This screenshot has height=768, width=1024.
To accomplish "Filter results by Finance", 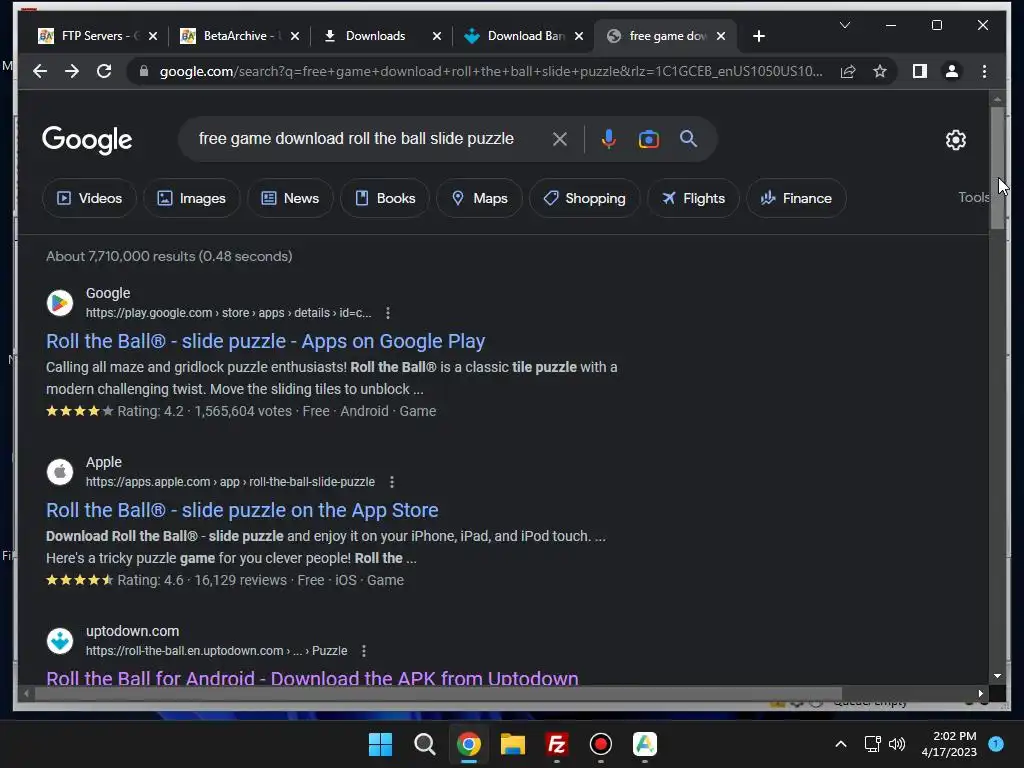I will 796,198.
